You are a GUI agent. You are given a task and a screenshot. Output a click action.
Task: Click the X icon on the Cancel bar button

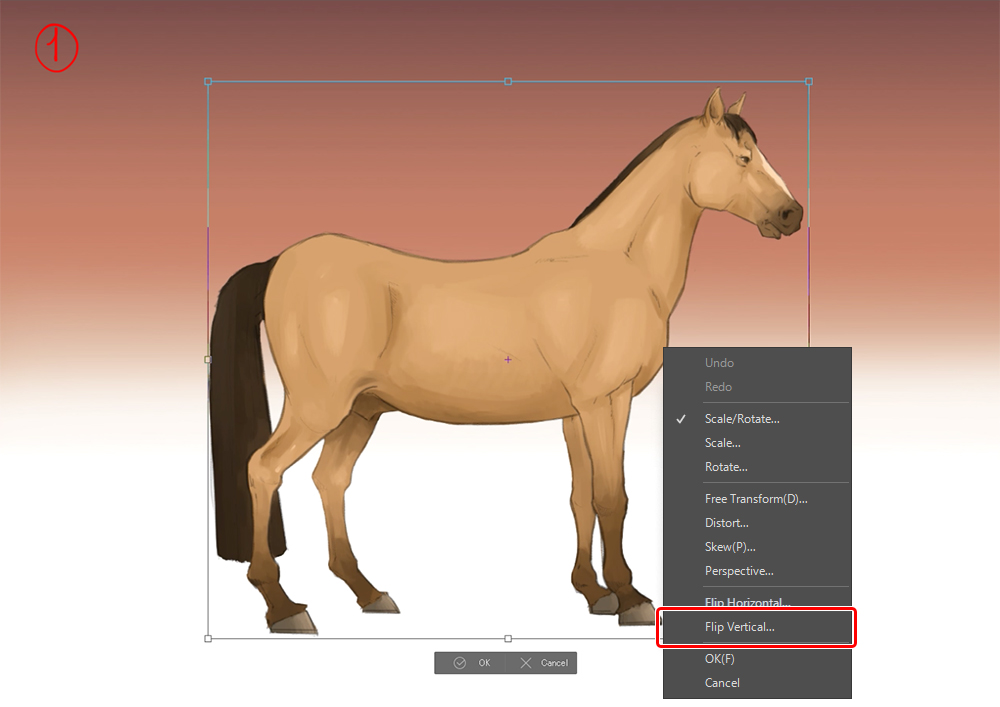coord(526,663)
